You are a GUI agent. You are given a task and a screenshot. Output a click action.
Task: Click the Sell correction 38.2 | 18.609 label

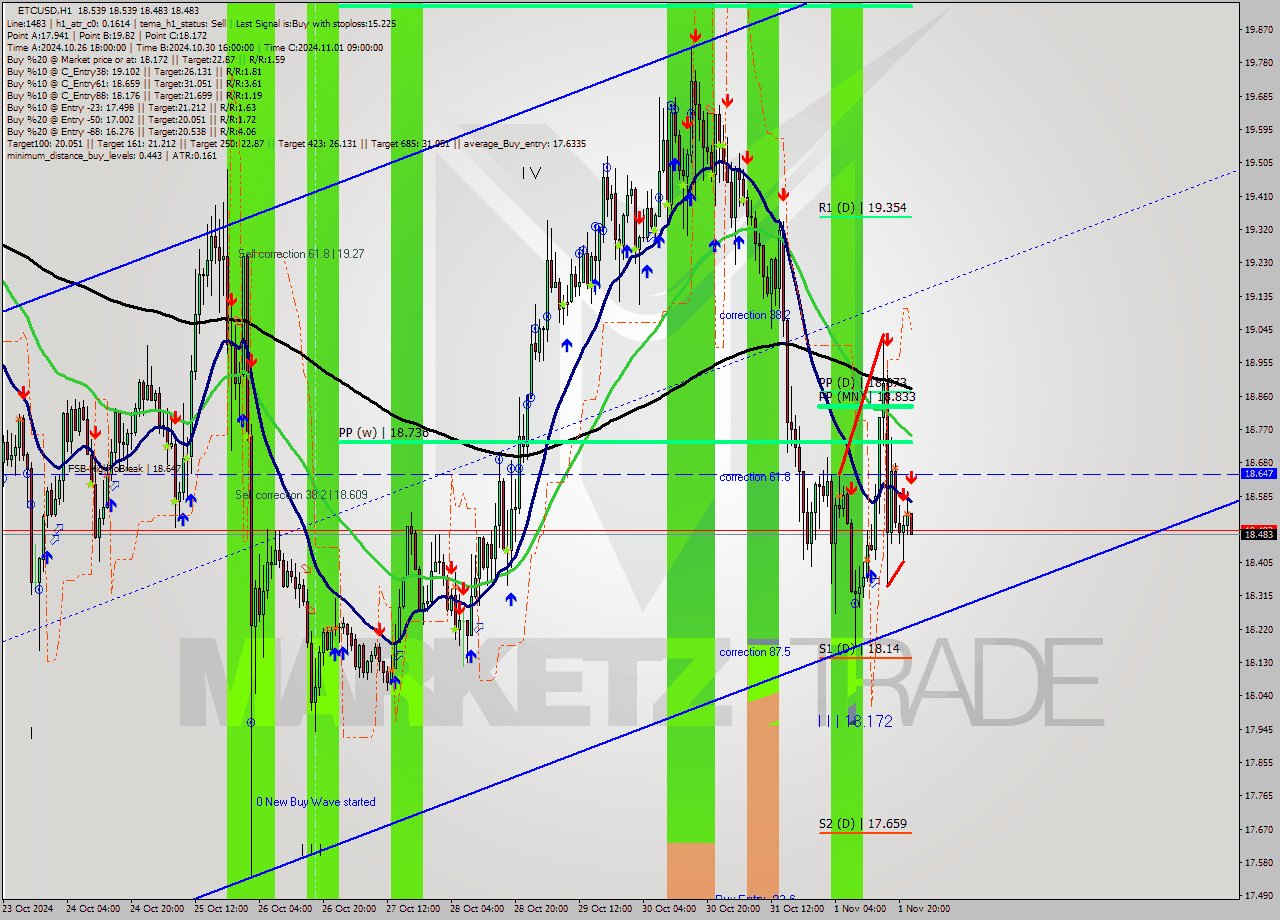[301, 495]
